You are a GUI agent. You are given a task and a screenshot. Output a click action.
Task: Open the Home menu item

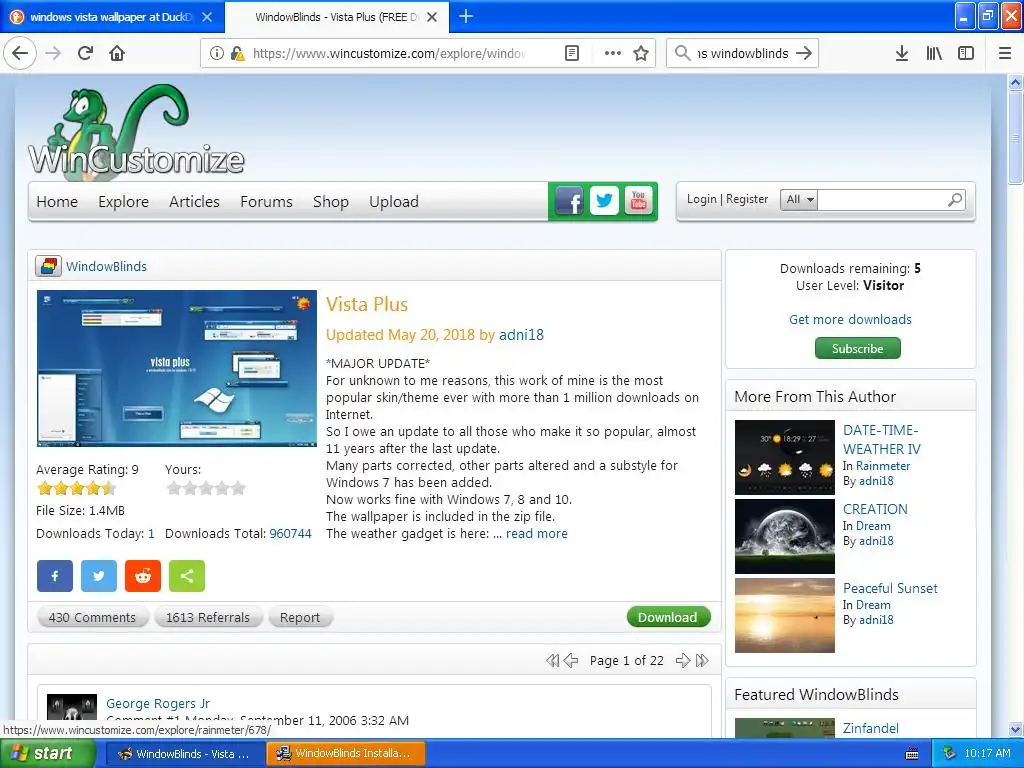[57, 202]
